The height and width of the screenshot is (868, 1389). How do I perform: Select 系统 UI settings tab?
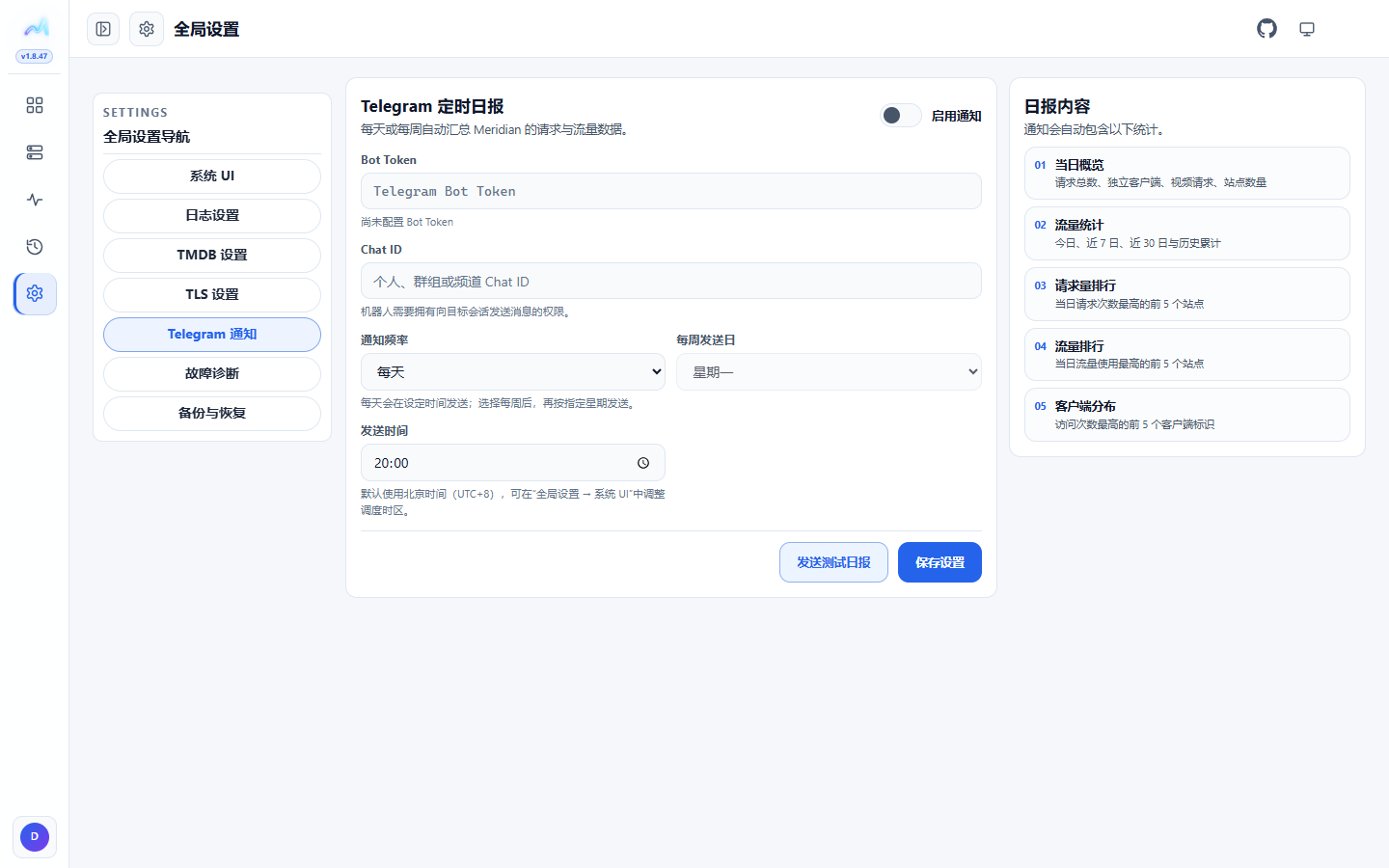(212, 176)
